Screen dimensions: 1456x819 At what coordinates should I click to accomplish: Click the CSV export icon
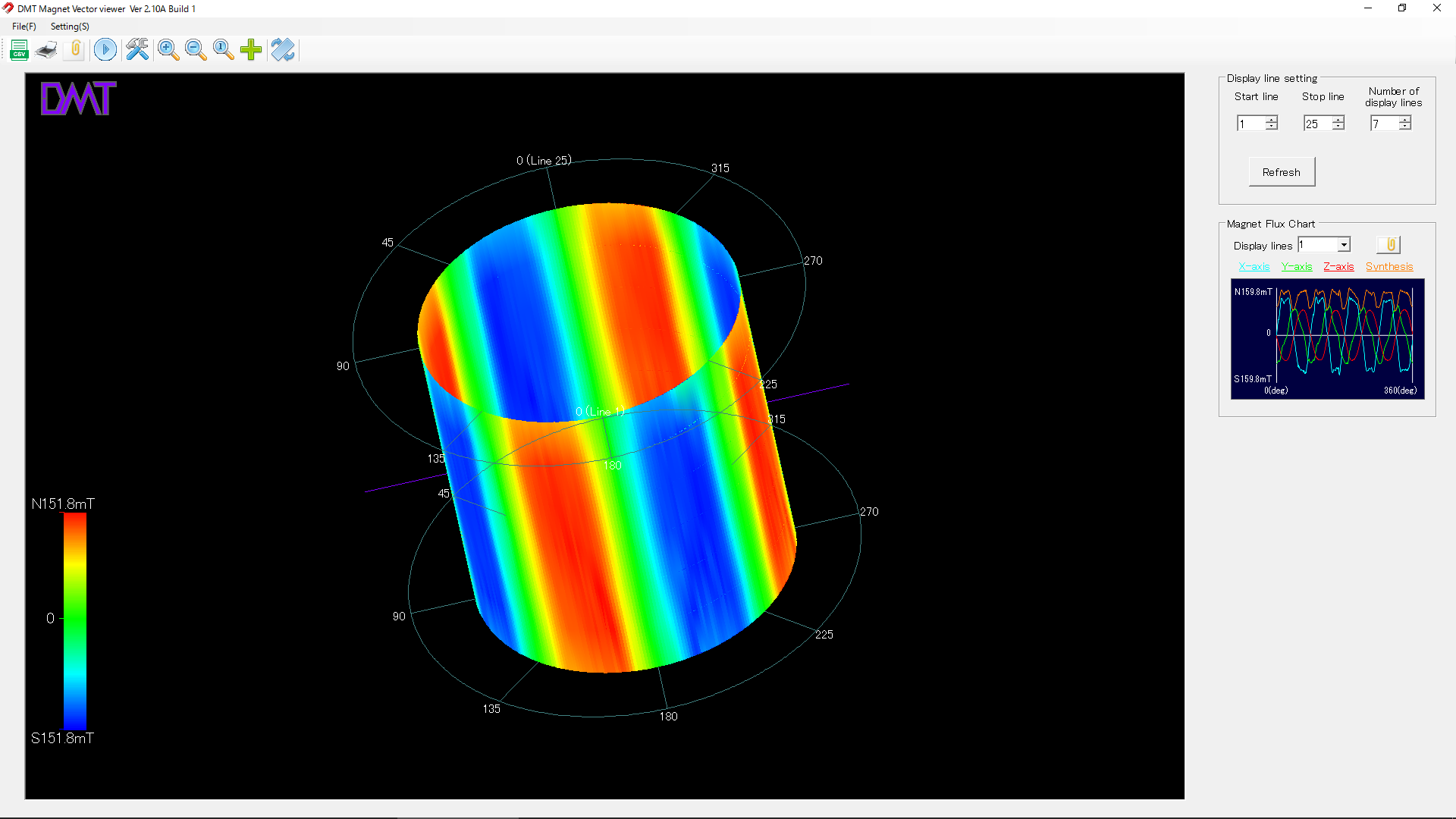tap(20, 50)
